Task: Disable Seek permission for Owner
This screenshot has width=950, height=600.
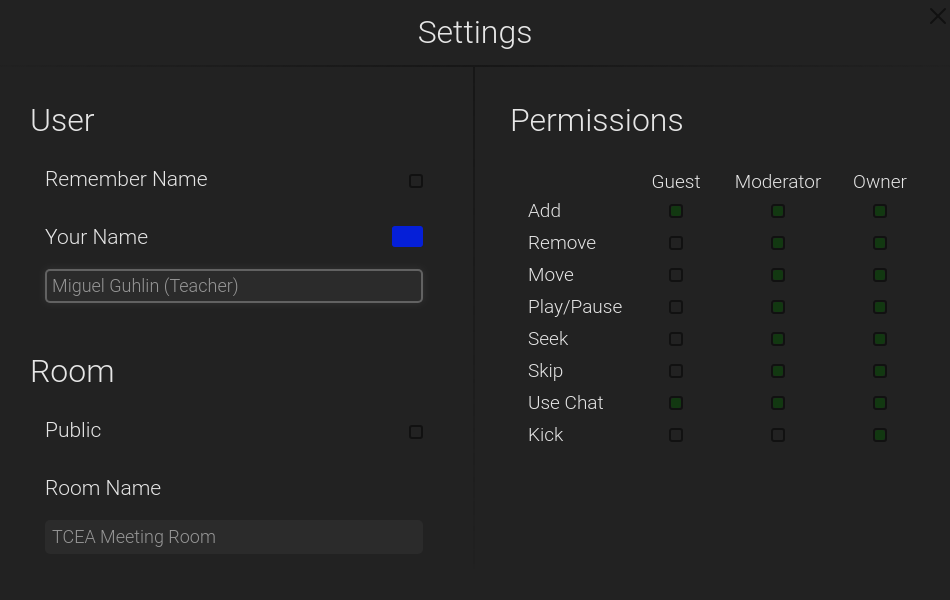Action: tap(880, 339)
